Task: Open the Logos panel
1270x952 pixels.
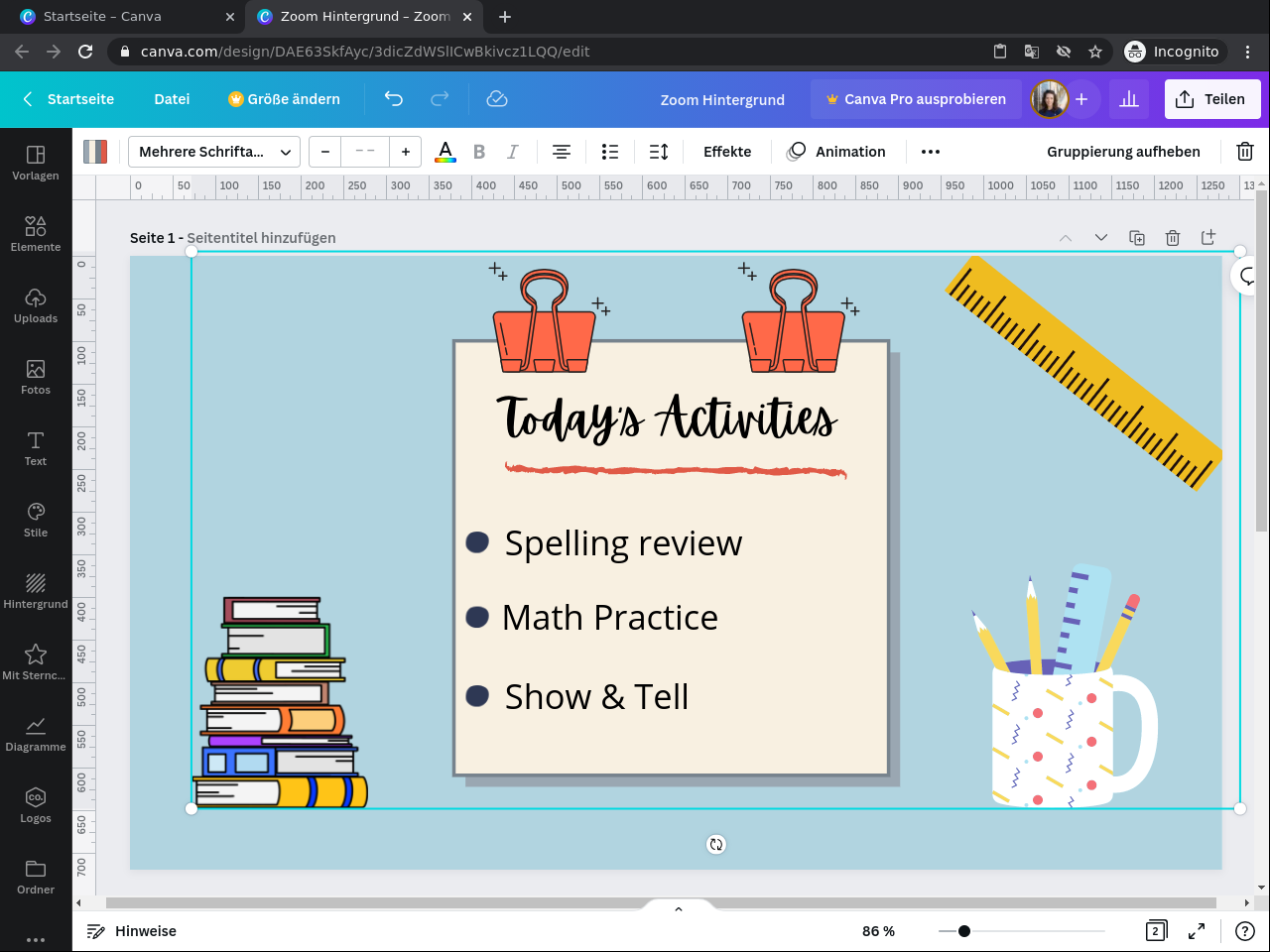Action: tap(36, 805)
